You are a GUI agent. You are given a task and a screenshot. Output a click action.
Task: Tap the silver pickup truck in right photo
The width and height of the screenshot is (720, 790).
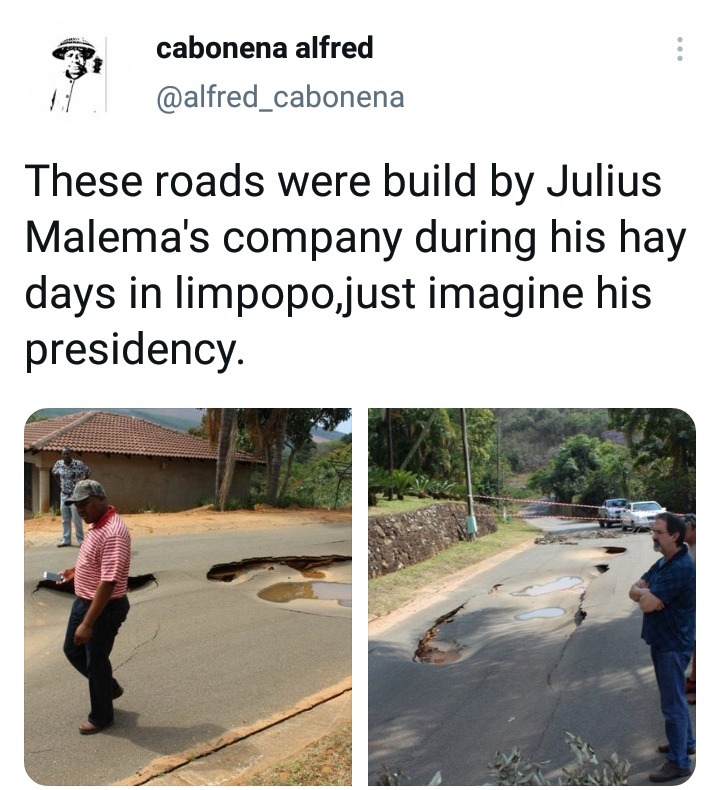[x=612, y=511]
